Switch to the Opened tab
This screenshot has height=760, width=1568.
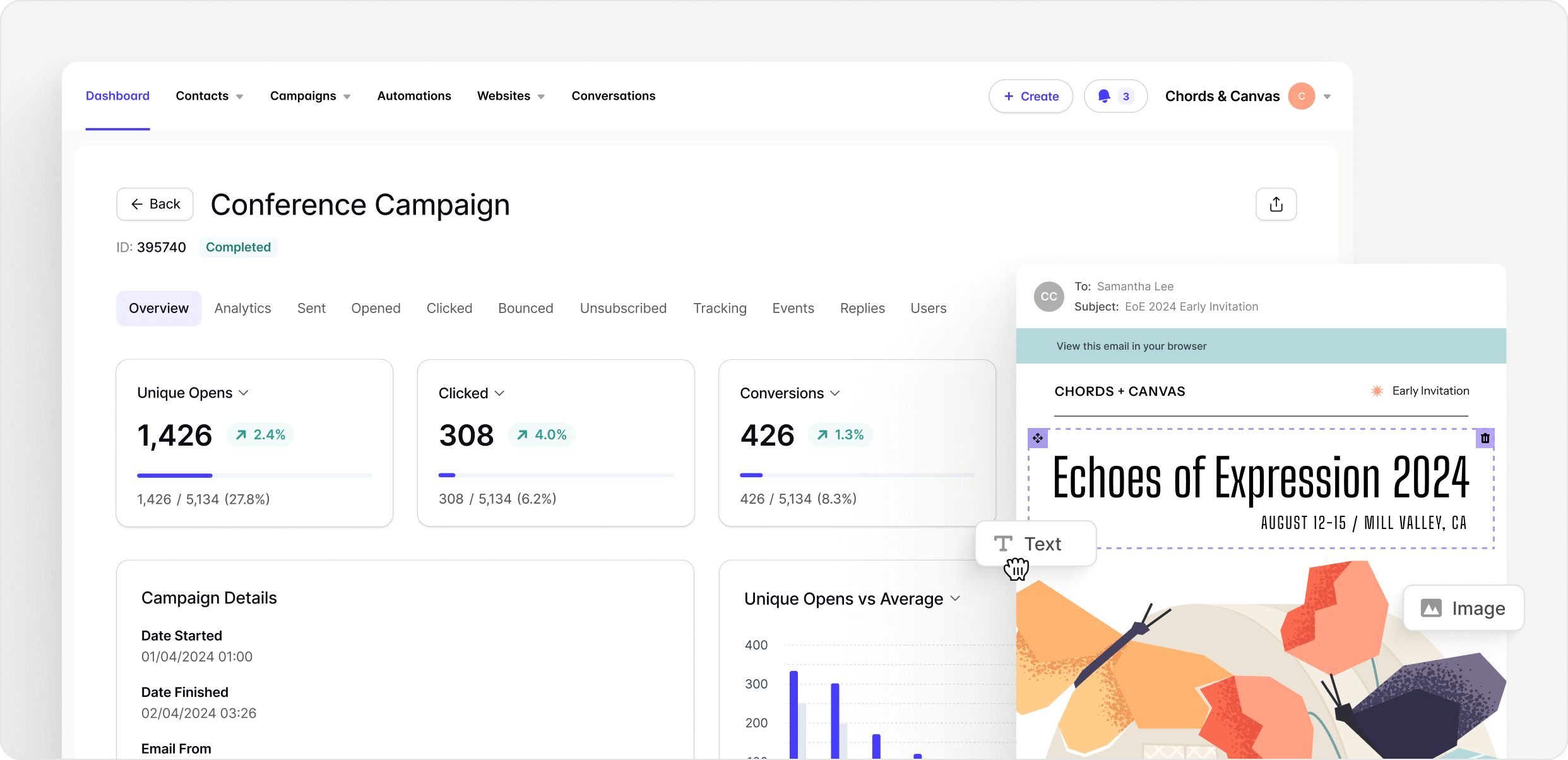pos(376,308)
